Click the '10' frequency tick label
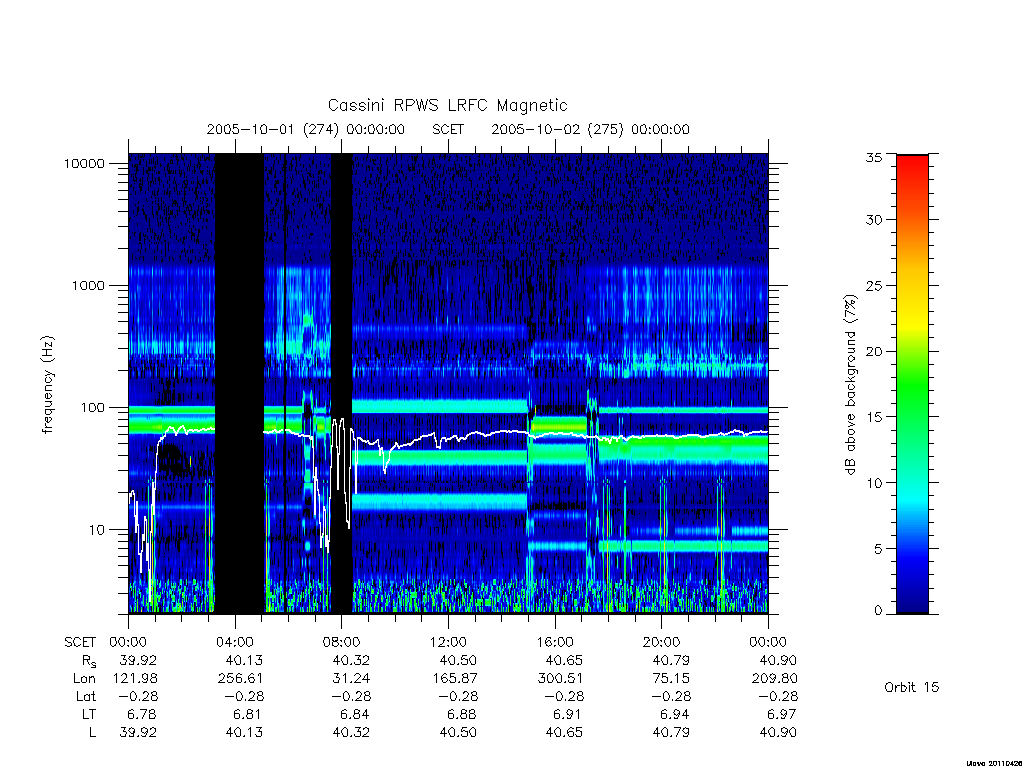 pyautogui.click(x=97, y=530)
